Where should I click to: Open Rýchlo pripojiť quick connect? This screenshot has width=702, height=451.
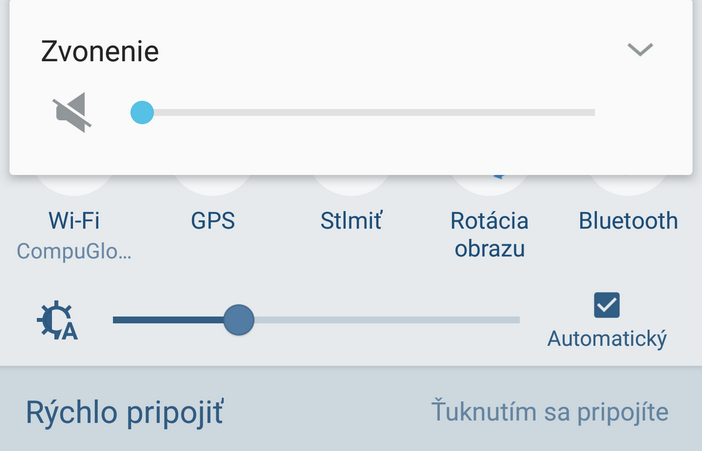[x=124, y=412]
